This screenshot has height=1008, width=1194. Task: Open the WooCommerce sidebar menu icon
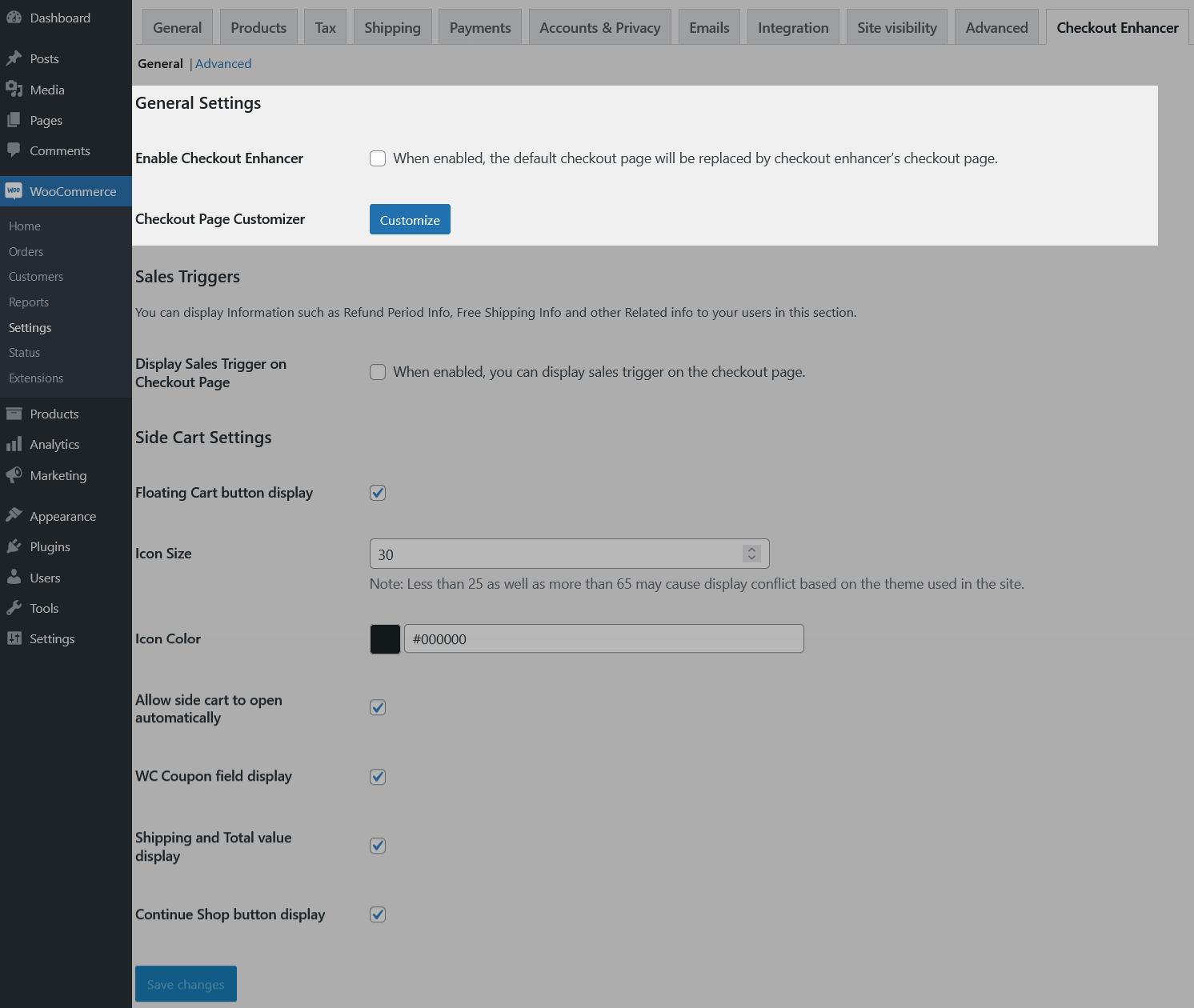[x=14, y=190]
